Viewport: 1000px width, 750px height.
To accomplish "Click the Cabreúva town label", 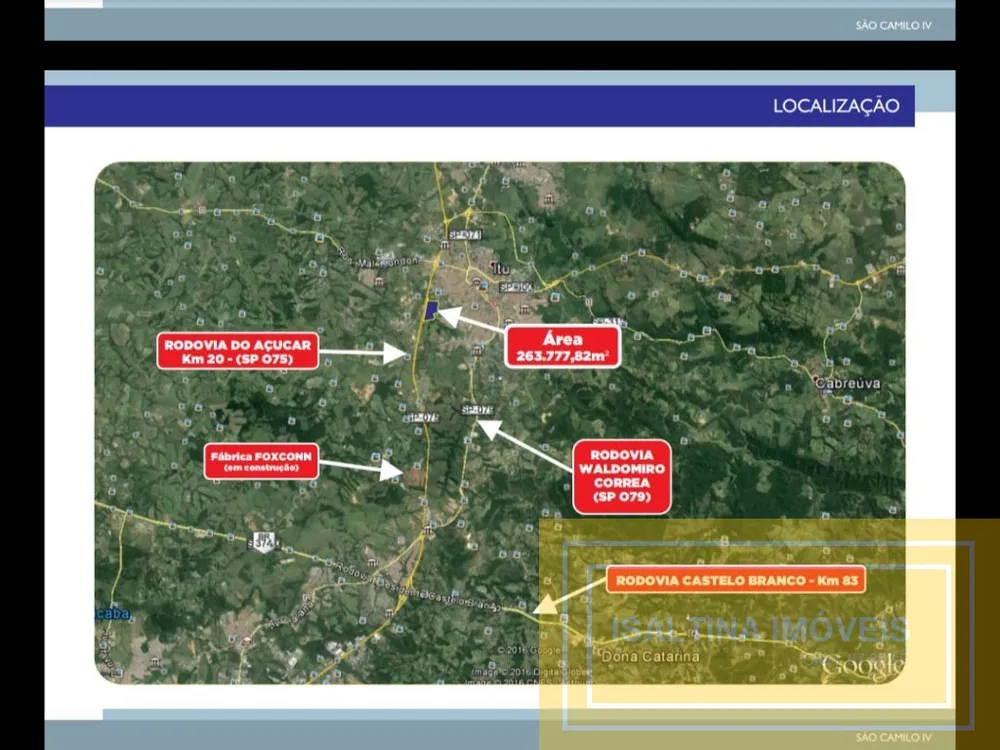I will tap(848, 383).
